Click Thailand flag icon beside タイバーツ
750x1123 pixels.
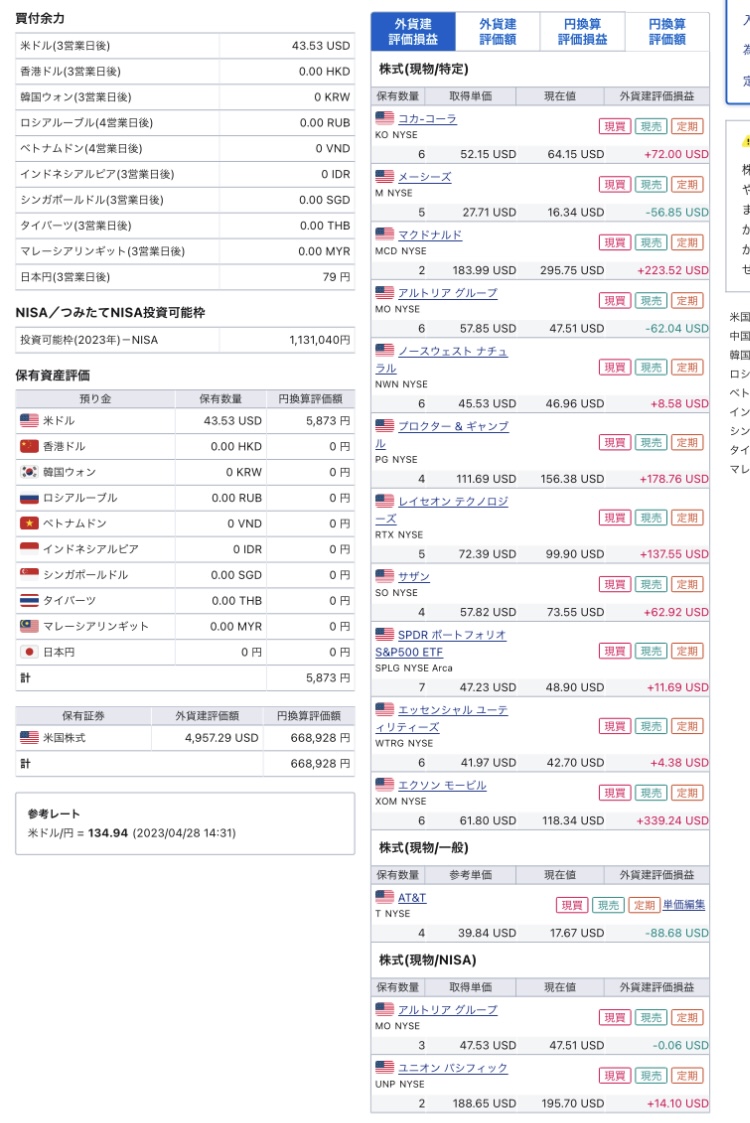pyautogui.click(x=29, y=600)
